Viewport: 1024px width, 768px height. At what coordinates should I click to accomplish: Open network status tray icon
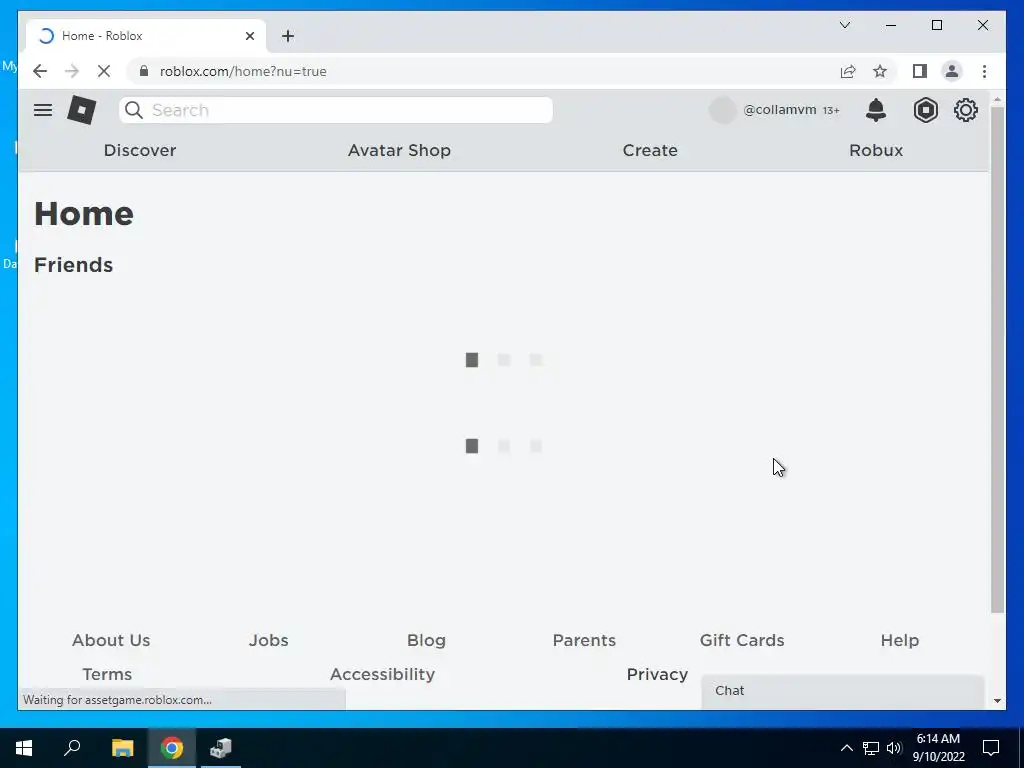point(871,748)
